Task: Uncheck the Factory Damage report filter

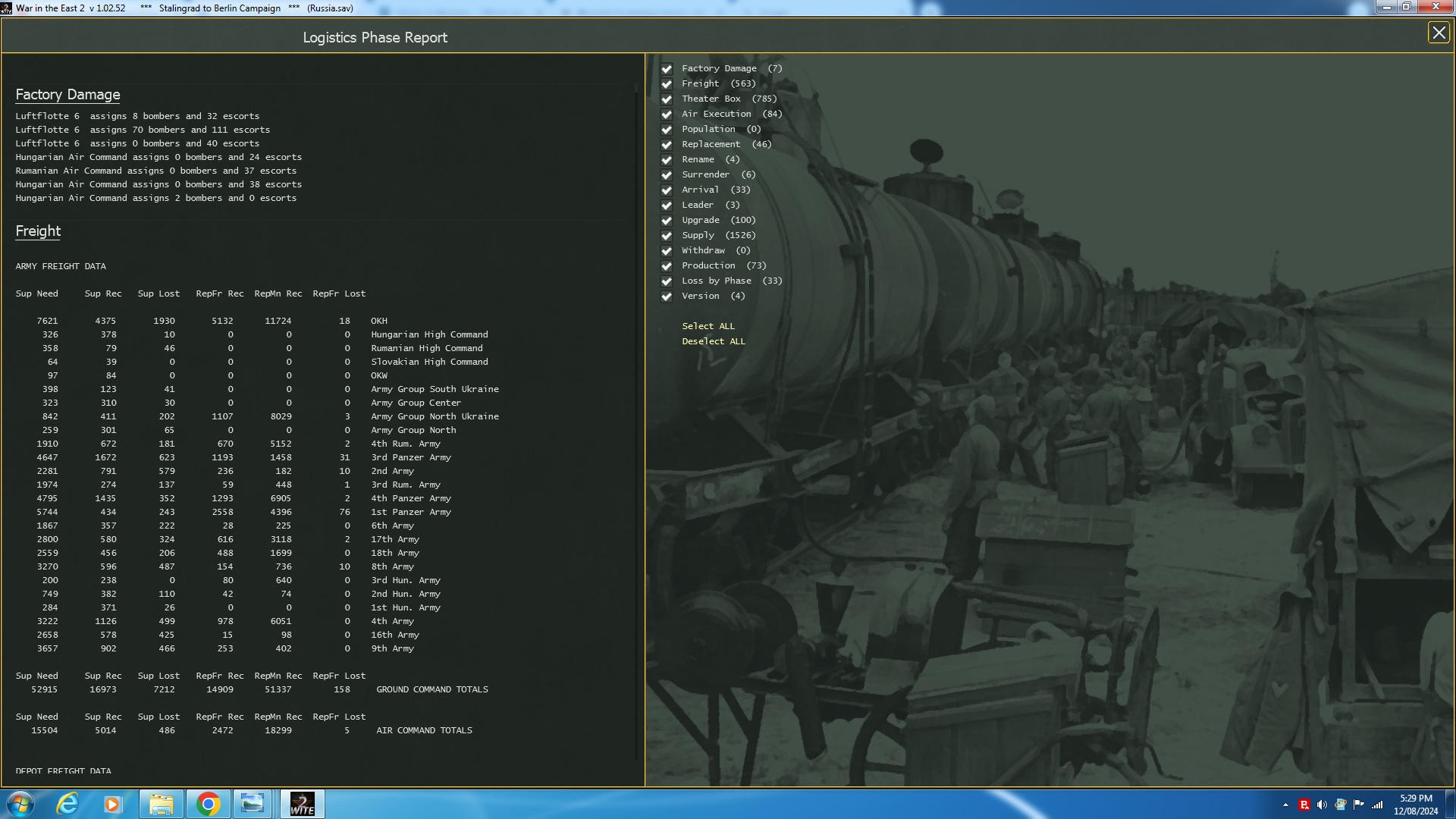Action: pyautogui.click(x=667, y=68)
